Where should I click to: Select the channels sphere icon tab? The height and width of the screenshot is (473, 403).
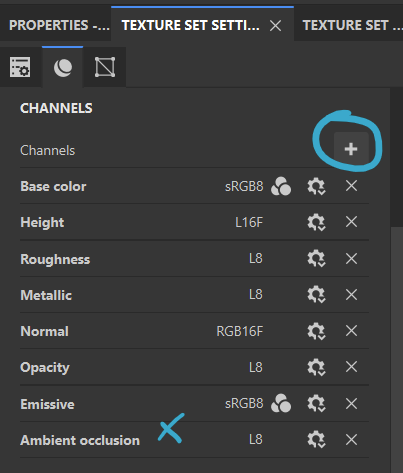[62, 67]
